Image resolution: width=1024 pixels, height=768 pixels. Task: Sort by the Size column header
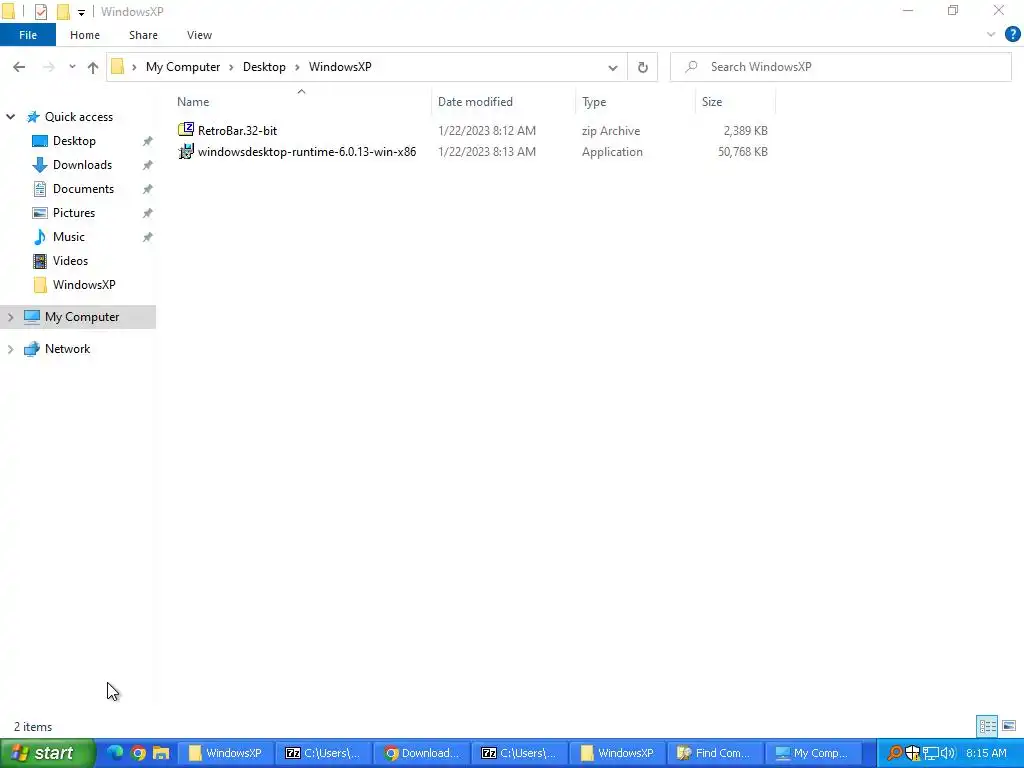[x=735, y=102]
